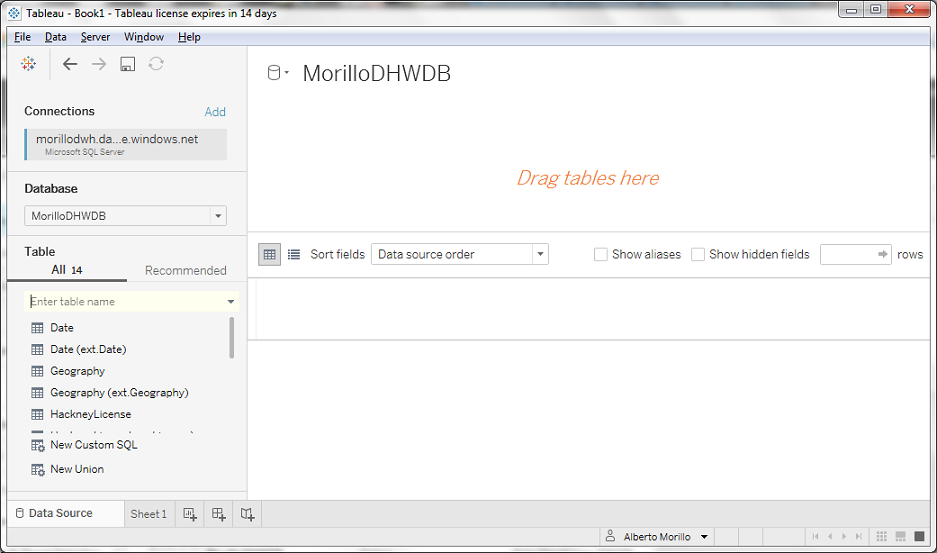Screen dimensions: 937x553
Task: Click the HackneyLicense table grid icon
Action: (37, 415)
